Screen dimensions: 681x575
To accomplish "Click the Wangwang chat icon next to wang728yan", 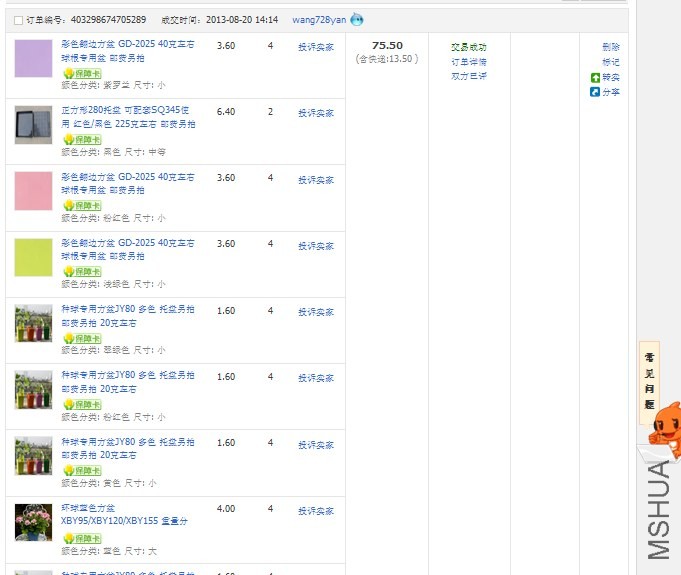I will [357, 20].
